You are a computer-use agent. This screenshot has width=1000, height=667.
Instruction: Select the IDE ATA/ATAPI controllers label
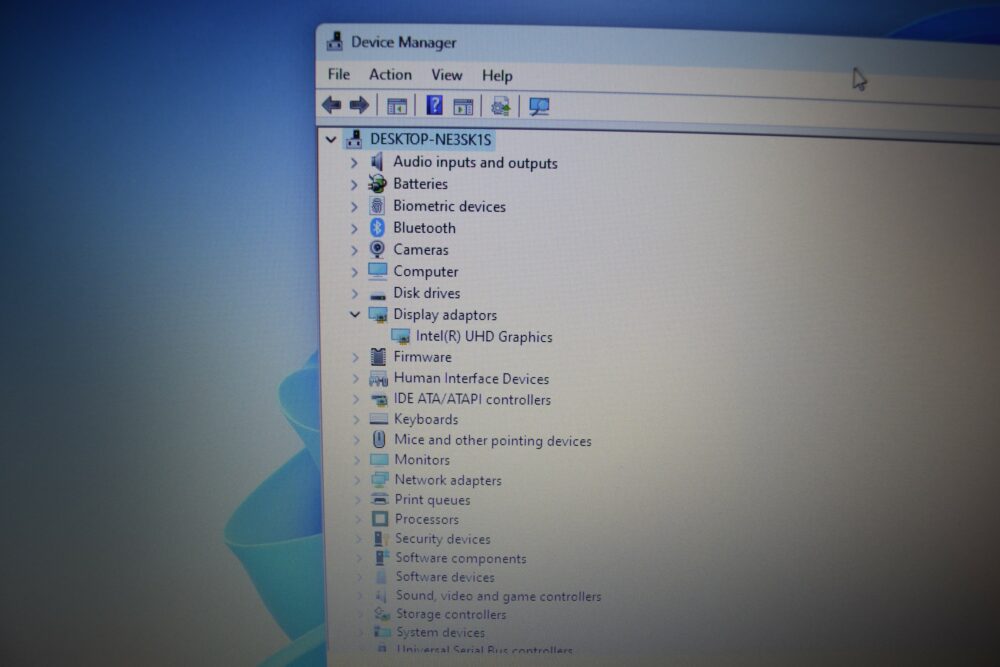[x=472, y=399]
